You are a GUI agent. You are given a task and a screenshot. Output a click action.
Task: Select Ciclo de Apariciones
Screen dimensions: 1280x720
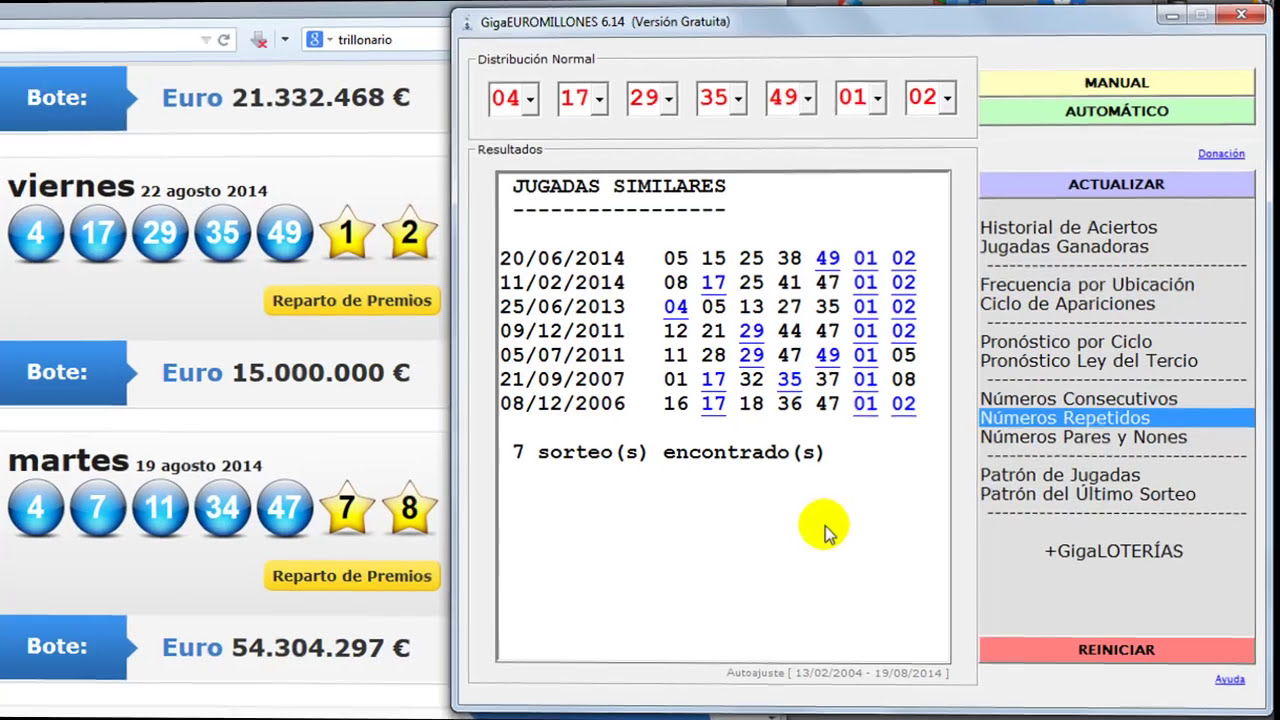tap(1067, 304)
